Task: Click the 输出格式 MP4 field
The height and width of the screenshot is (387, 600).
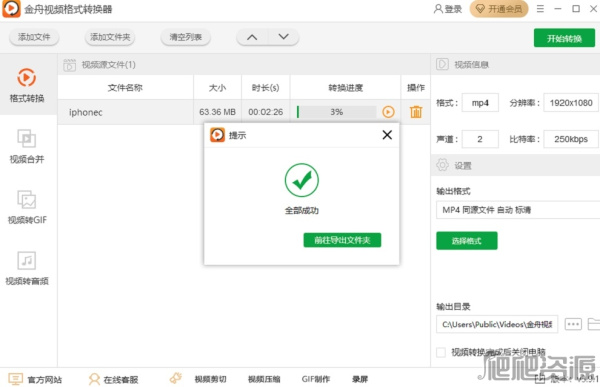Action: pyautogui.click(x=518, y=210)
